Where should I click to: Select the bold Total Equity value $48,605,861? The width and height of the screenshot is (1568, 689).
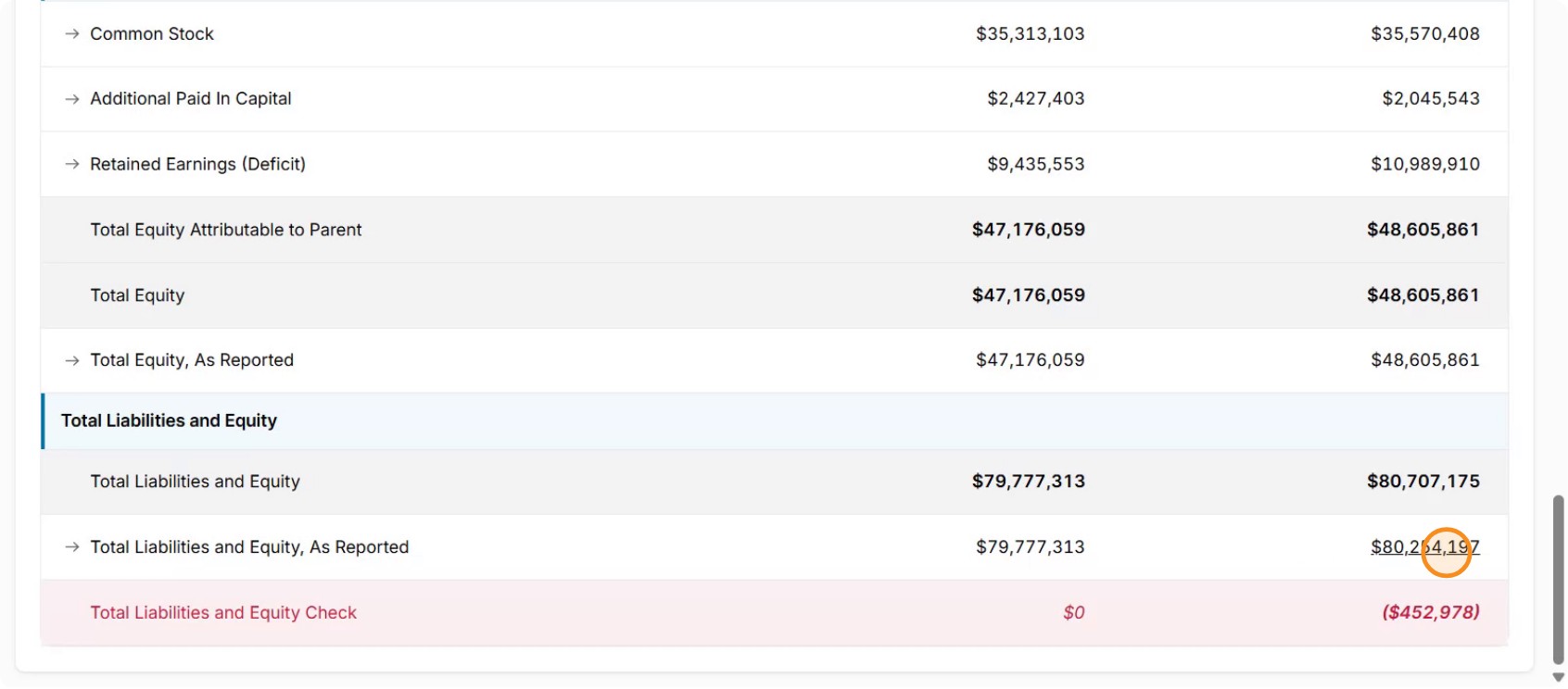[x=1423, y=295]
